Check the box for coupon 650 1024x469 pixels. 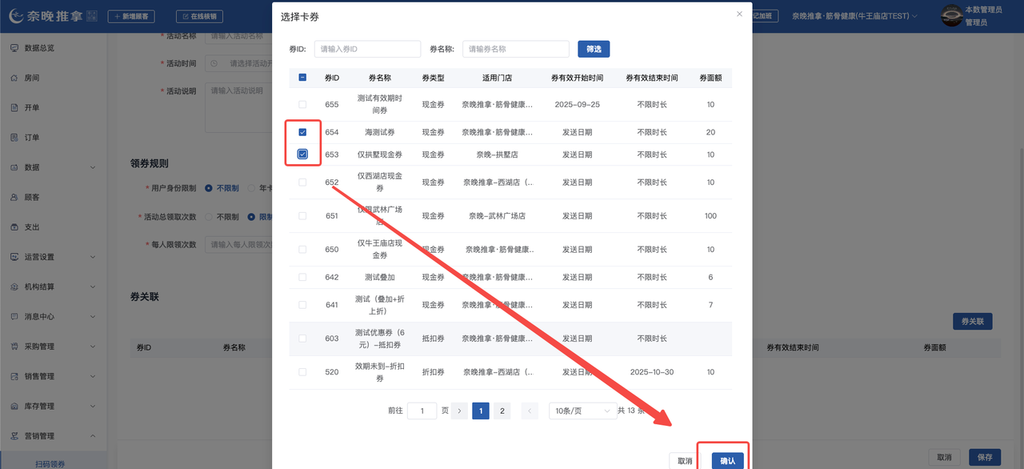(302, 250)
